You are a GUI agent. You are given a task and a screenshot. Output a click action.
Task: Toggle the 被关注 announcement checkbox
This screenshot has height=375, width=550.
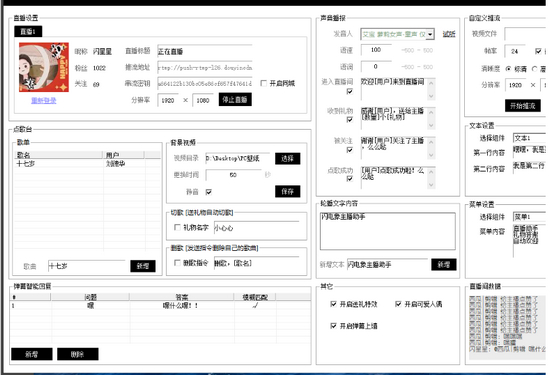click(x=350, y=150)
